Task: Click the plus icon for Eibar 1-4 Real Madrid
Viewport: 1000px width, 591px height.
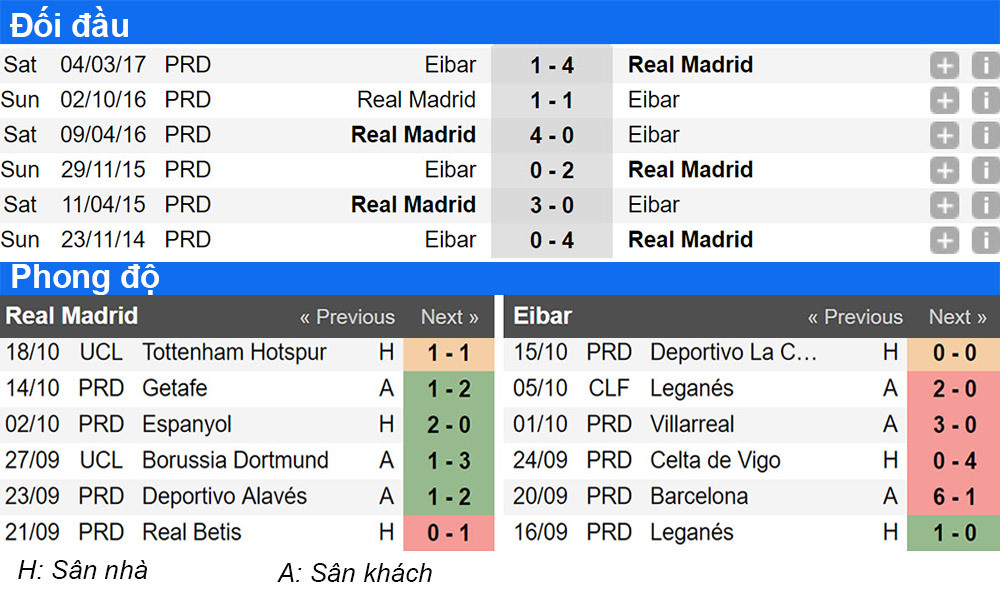Action: 944,66
